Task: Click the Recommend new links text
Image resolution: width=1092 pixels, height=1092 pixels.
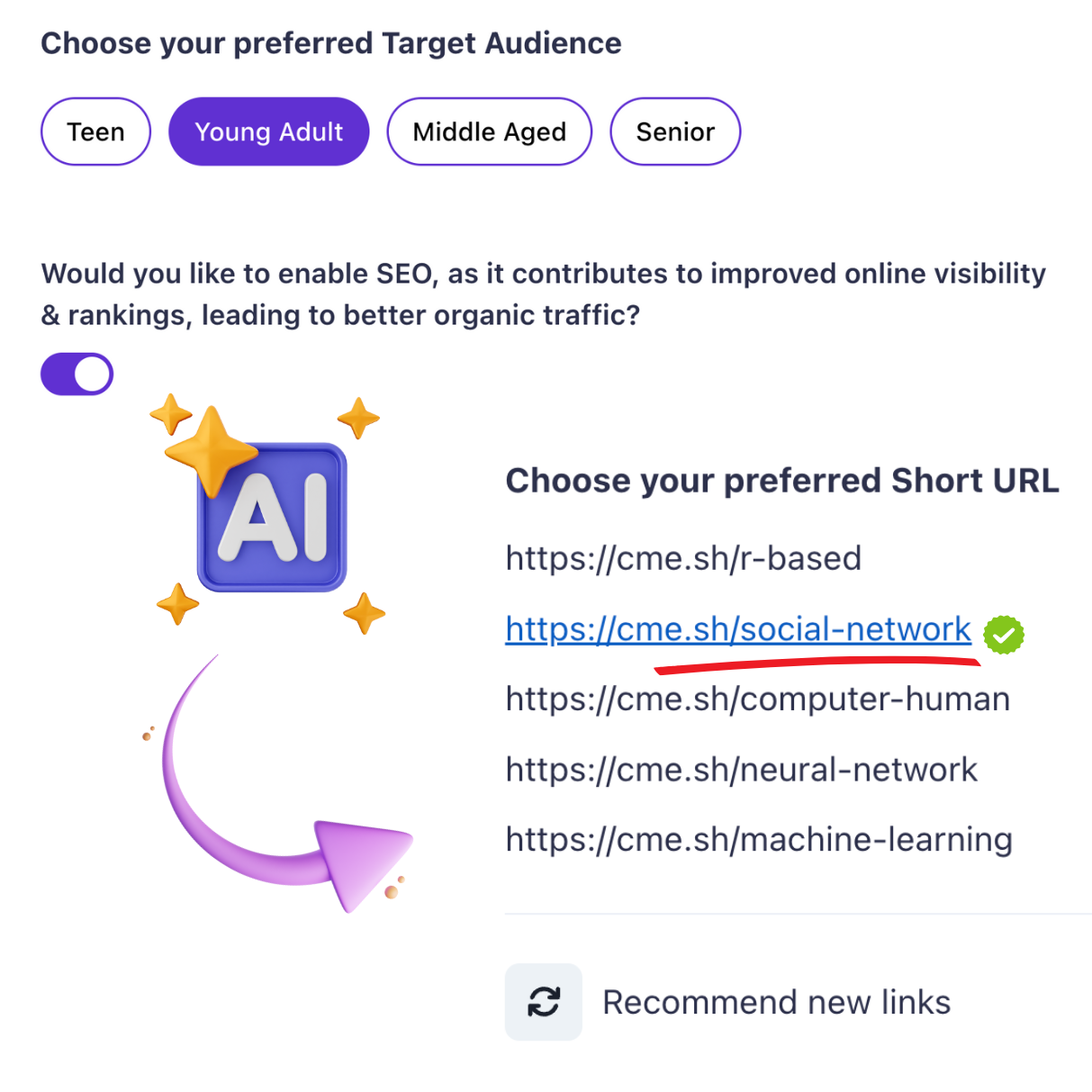Action: [x=776, y=1002]
